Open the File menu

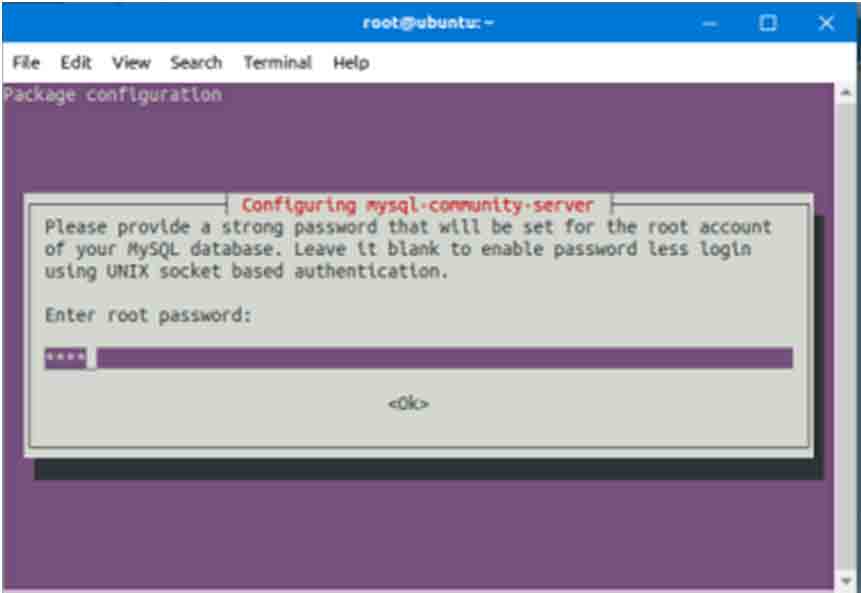(x=26, y=63)
